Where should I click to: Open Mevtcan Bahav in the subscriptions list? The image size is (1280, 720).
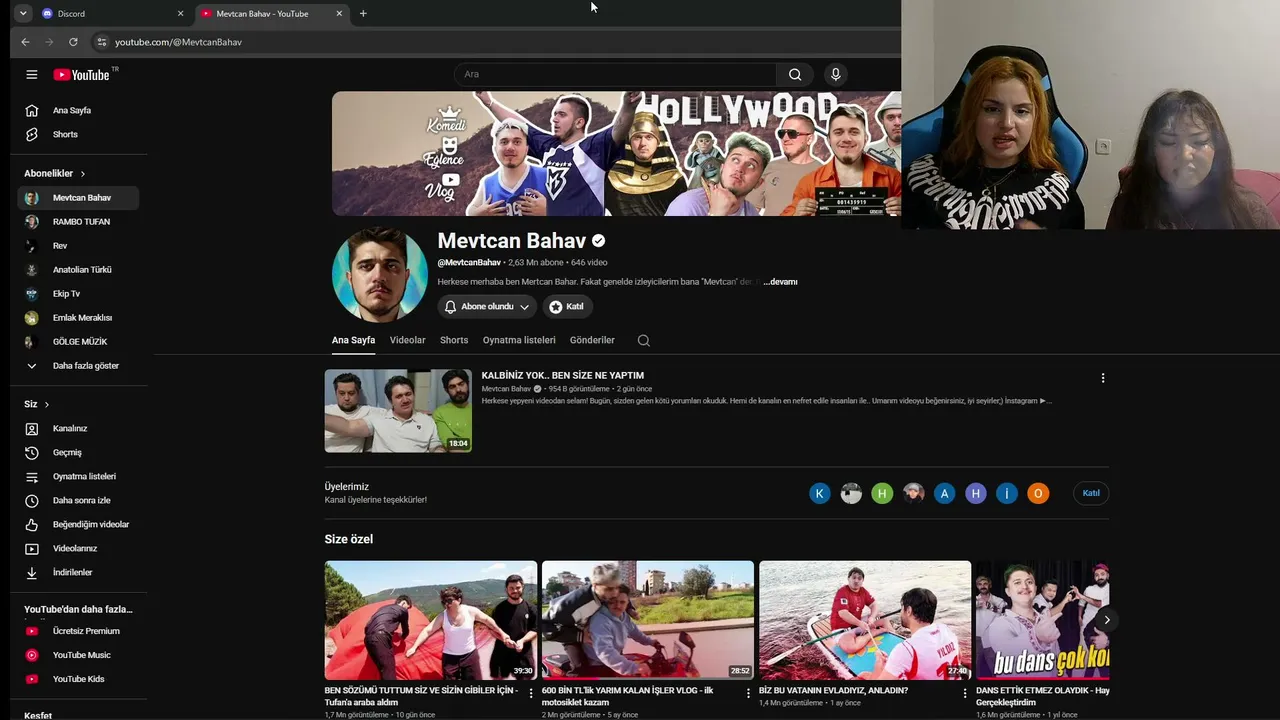[78, 198]
